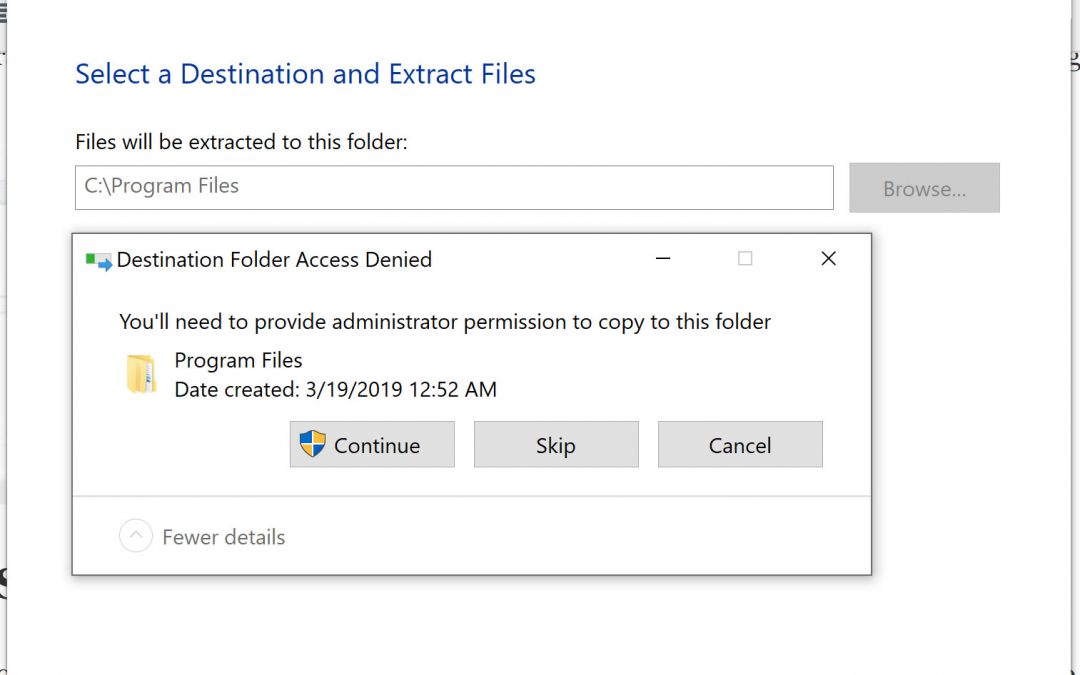This screenshot has width=1080, height=675.
Task: Click the Continue button
Action: 372,445
